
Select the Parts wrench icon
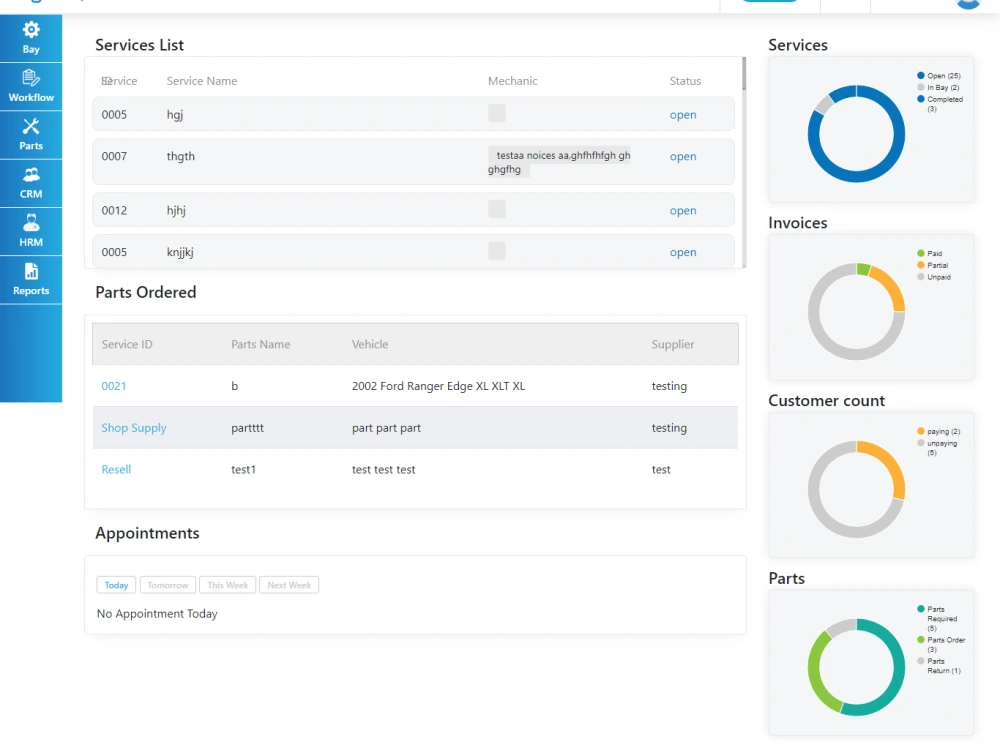[x=31, y=134]
